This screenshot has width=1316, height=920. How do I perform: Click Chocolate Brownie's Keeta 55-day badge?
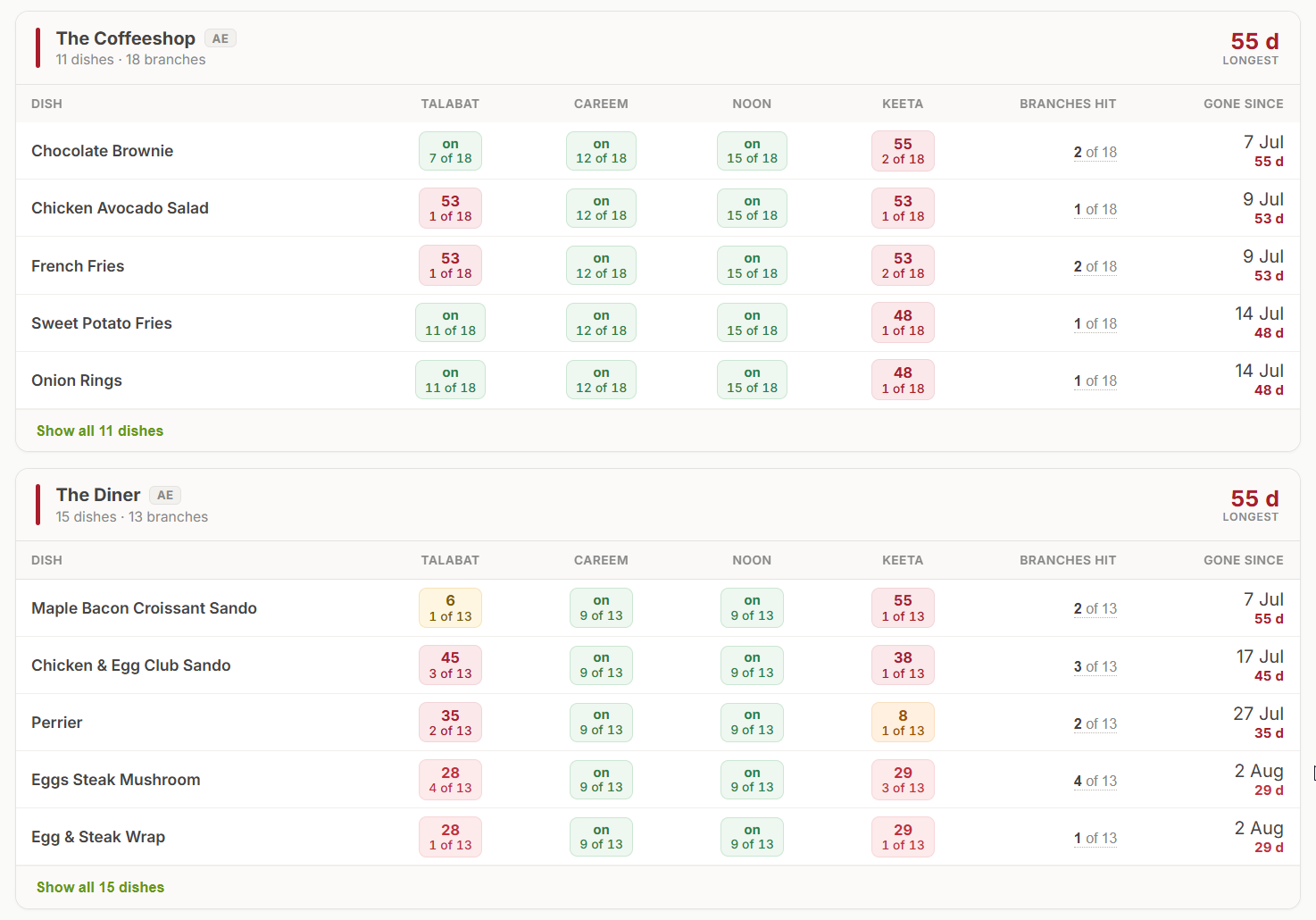pos(903,151)
